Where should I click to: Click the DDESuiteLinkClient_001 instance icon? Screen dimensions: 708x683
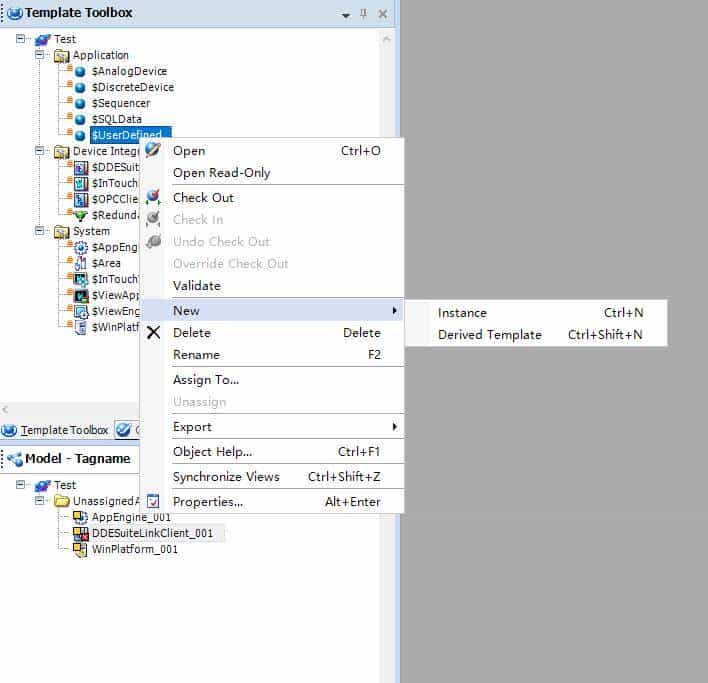pyautogui.click(x=80, y=534)
